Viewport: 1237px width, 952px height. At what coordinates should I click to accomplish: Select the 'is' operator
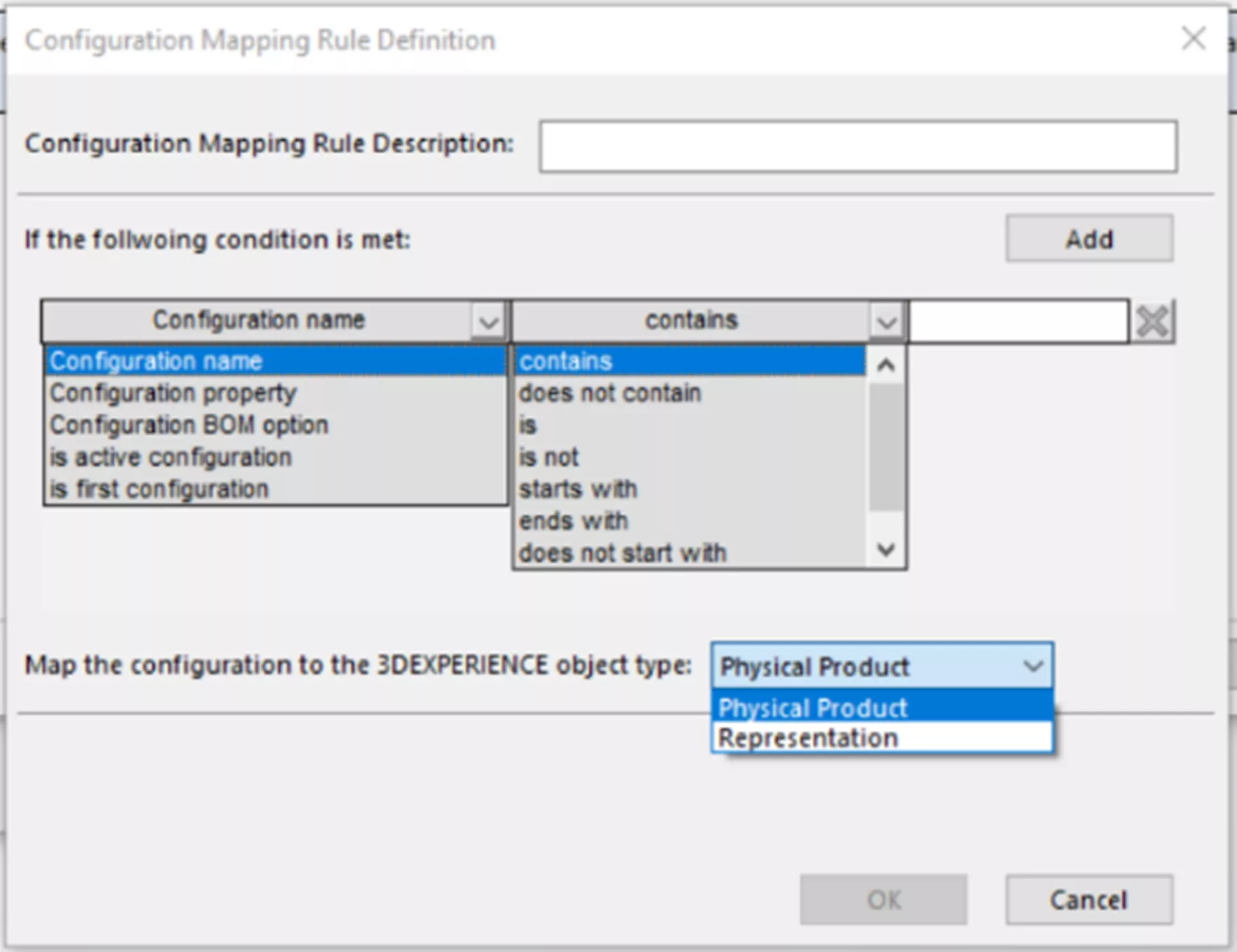pyautogui.click(x=691, y=424)
